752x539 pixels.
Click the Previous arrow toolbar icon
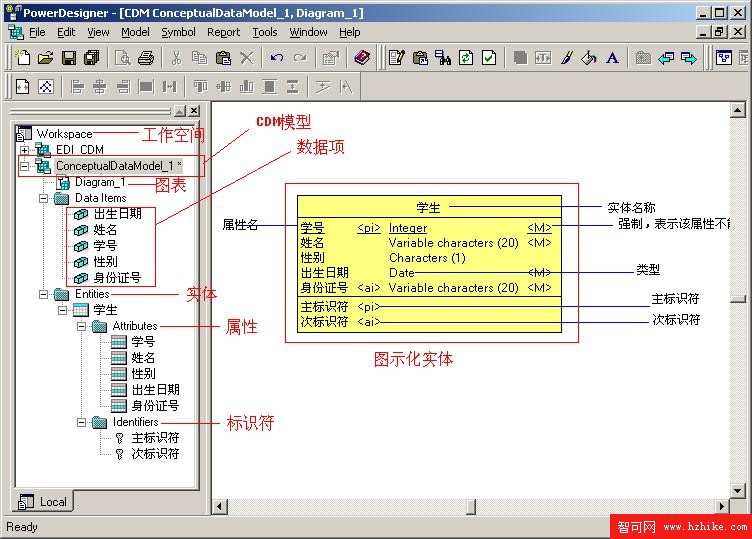(666, 58)
